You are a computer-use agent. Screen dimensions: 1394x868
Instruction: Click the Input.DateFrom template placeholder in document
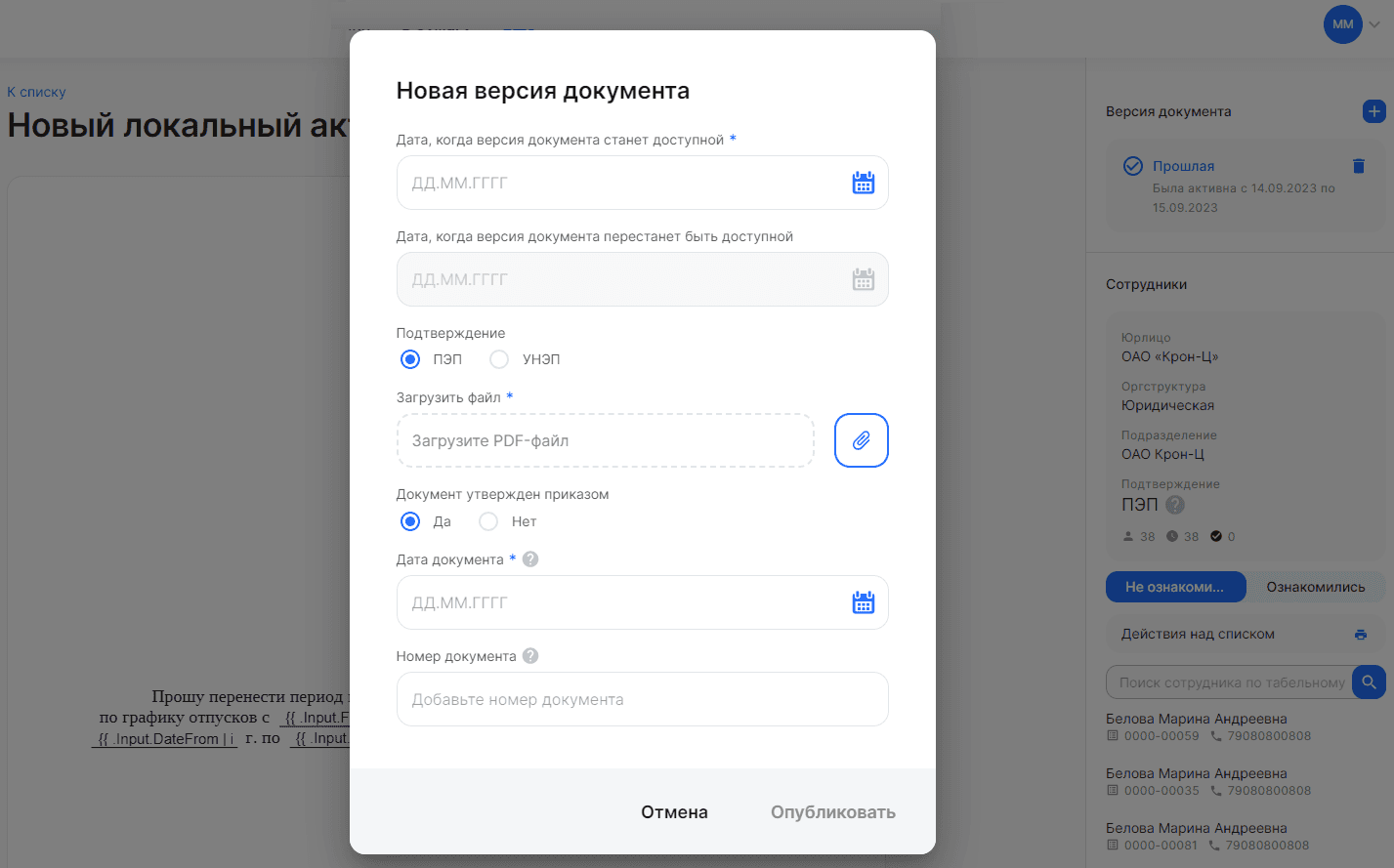tap(164, 739)
